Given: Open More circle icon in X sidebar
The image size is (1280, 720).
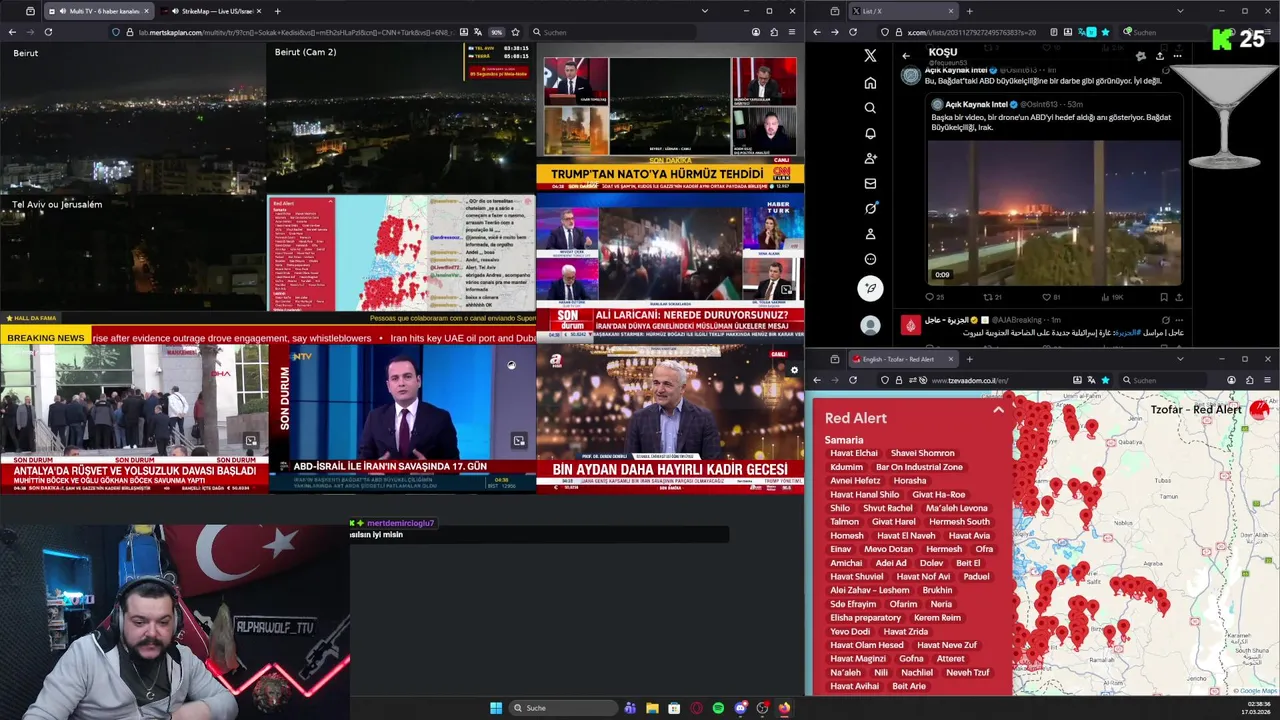Looking at the screenshot, I should [870, 259].
